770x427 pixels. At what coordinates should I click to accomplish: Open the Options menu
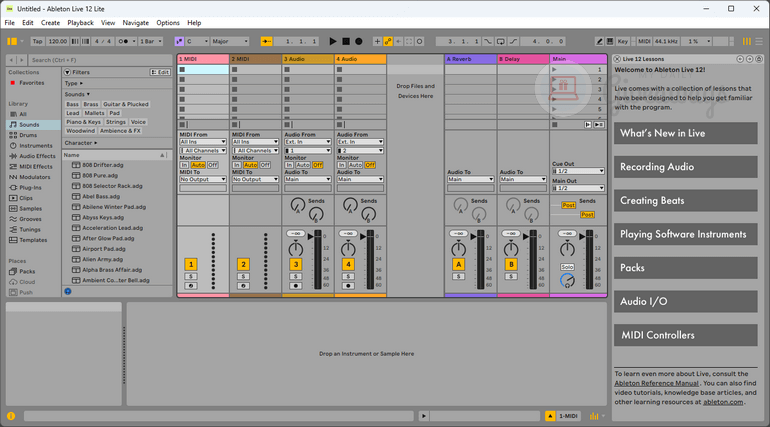tap(168, 23)
